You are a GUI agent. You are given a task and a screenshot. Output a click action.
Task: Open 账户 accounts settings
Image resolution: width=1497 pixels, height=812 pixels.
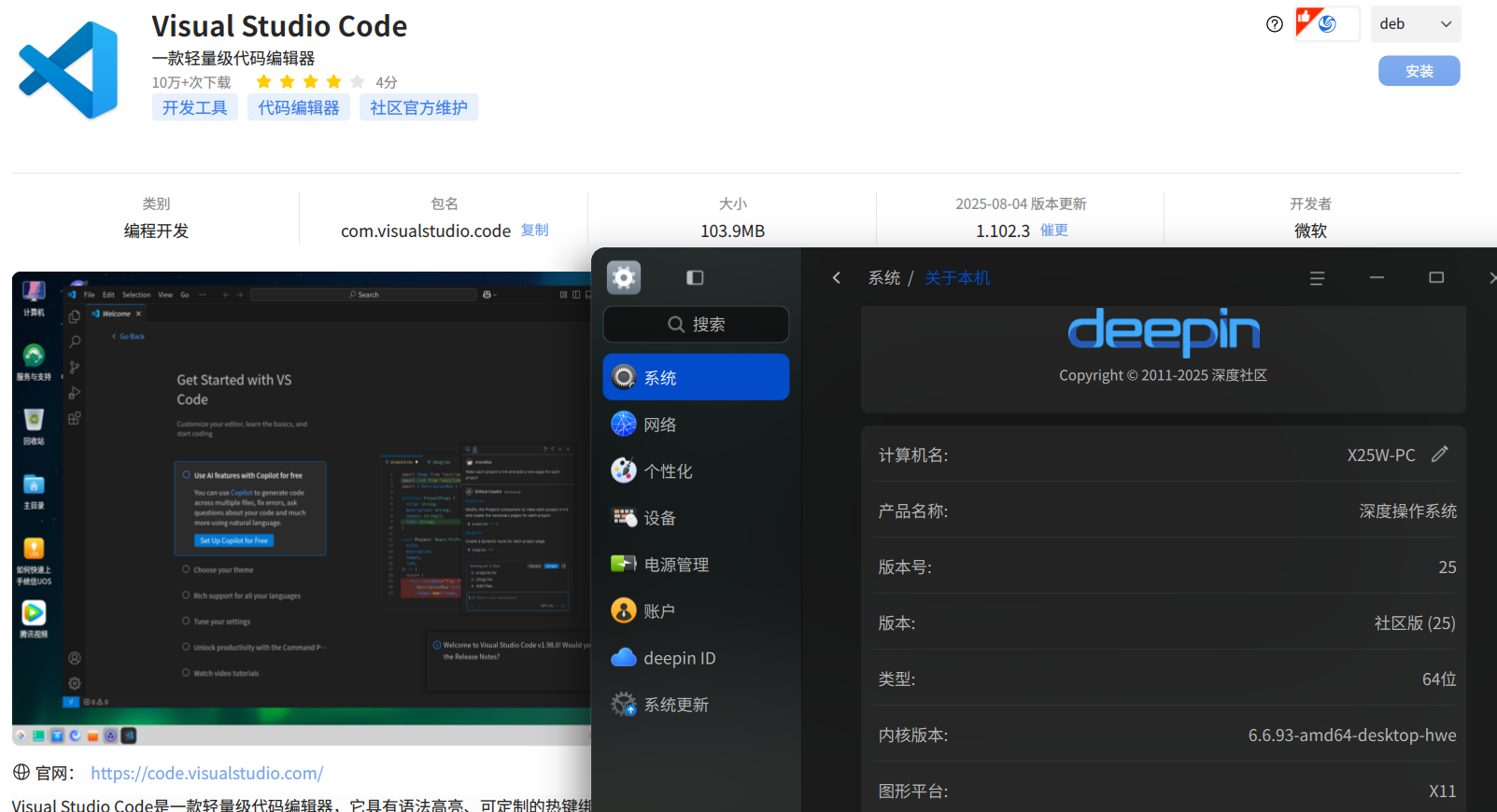[696, 611]
